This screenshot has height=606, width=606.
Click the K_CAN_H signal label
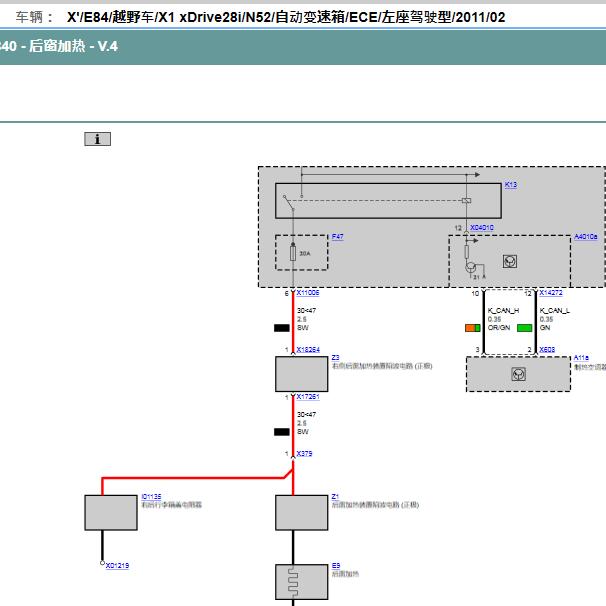coord(503,310)
